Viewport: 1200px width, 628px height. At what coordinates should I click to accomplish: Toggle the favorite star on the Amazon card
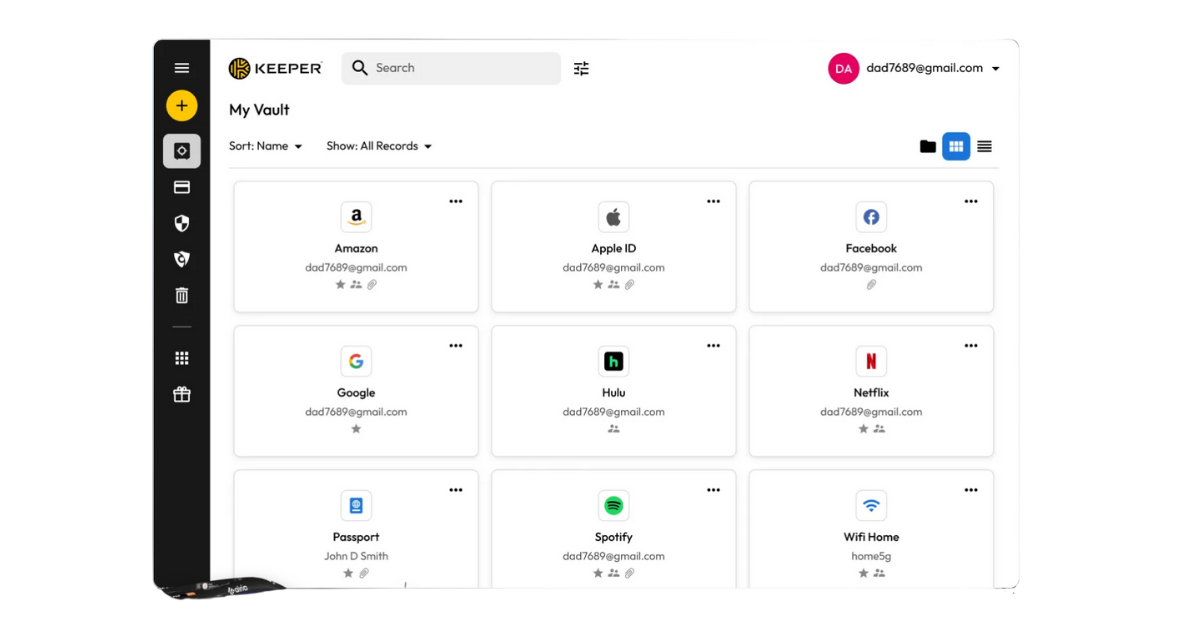pos(340,285)
